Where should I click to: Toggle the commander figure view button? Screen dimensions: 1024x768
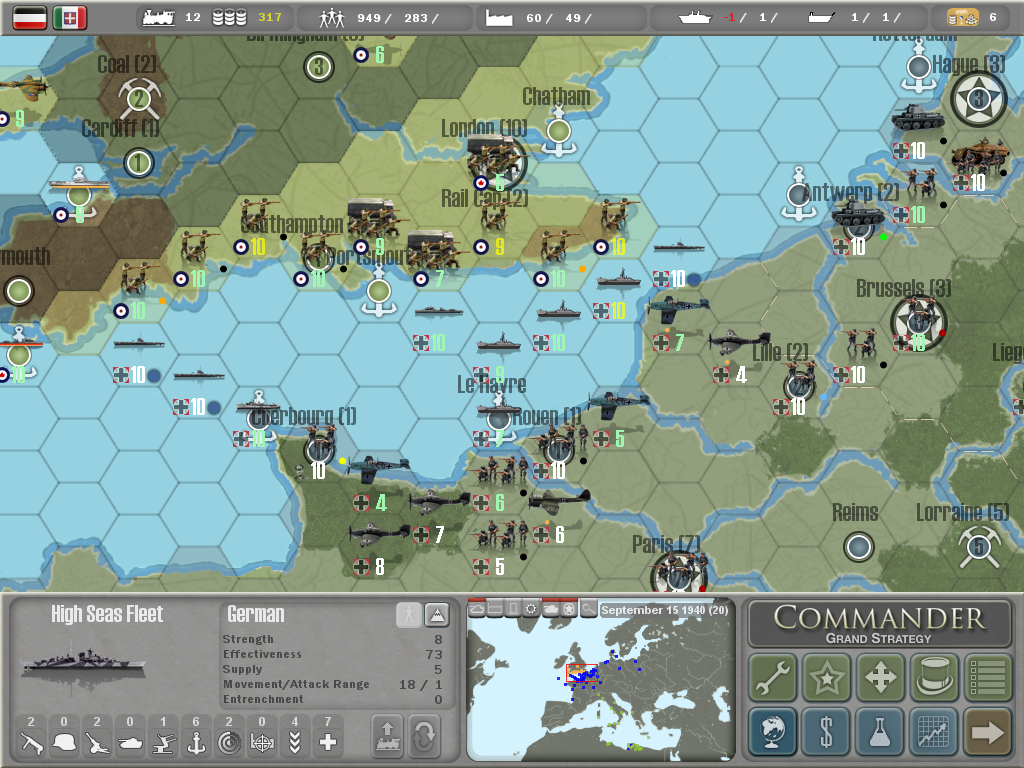click(x=408, y=615)
